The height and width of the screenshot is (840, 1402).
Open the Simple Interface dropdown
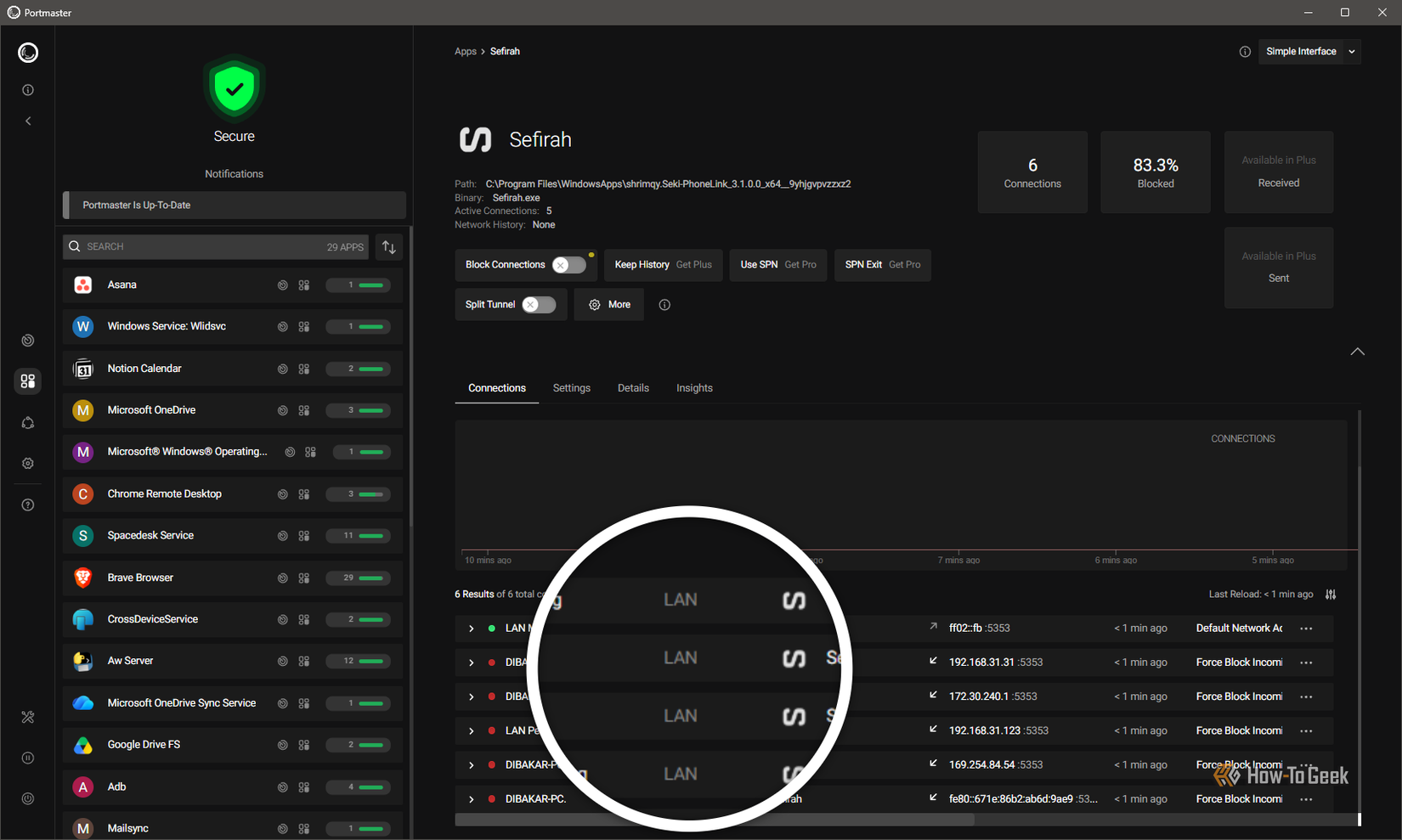pos(1309,52)
